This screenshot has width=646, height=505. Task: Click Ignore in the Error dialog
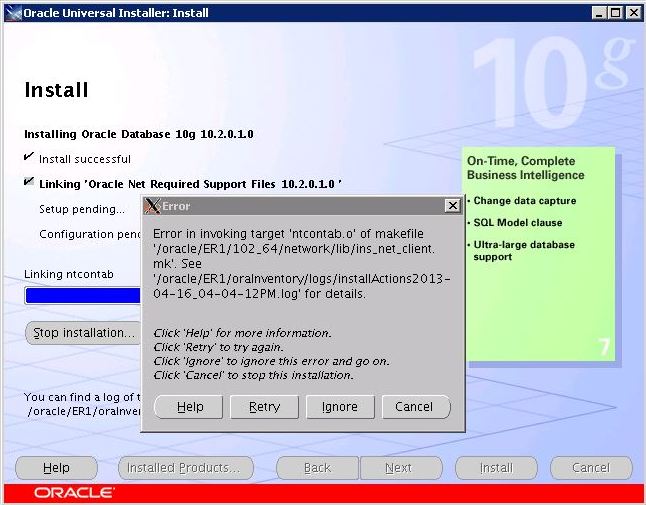click(340, 407)
